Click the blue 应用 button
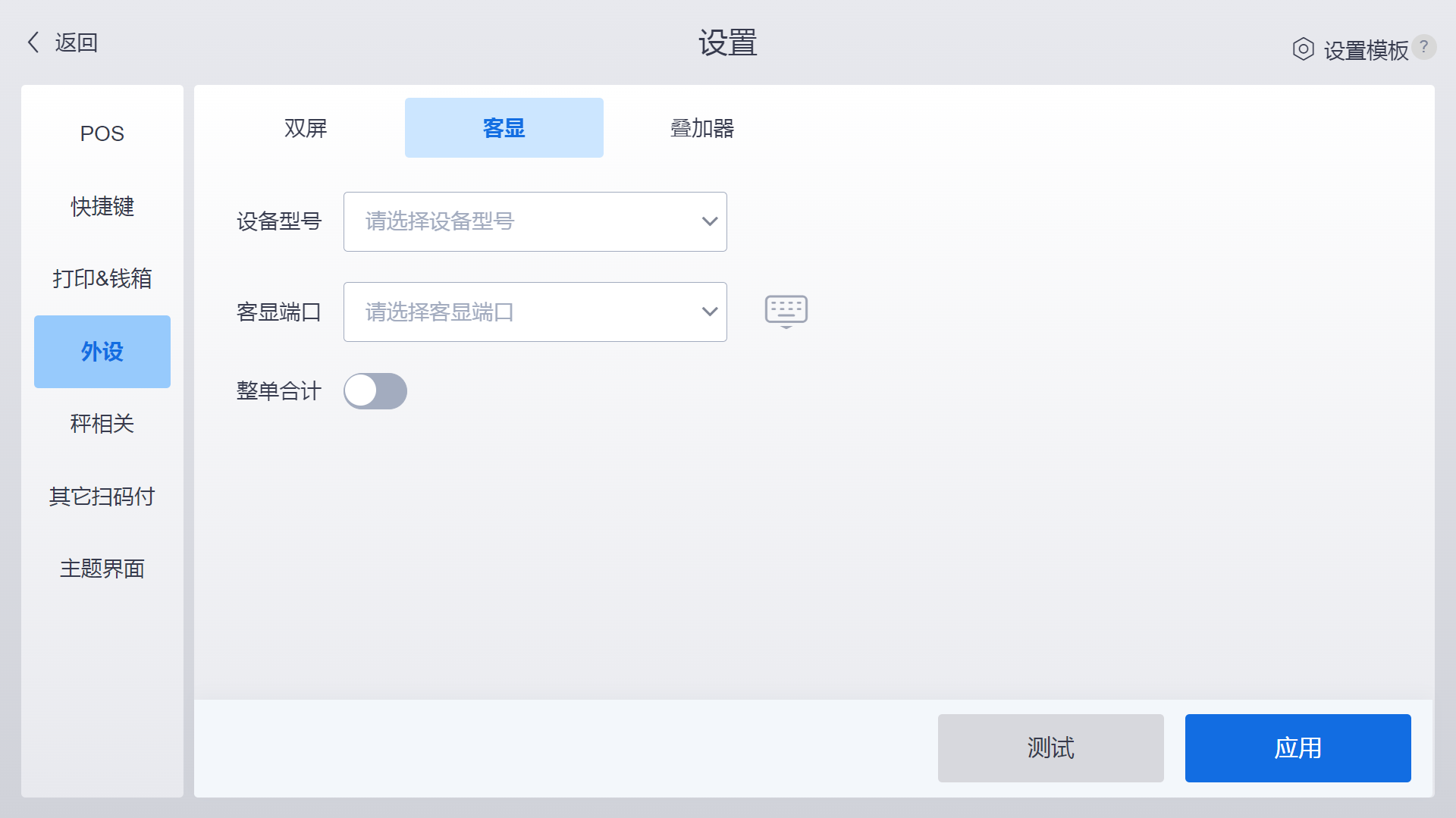This screenshot has height=818, width=1456. 1298,748
